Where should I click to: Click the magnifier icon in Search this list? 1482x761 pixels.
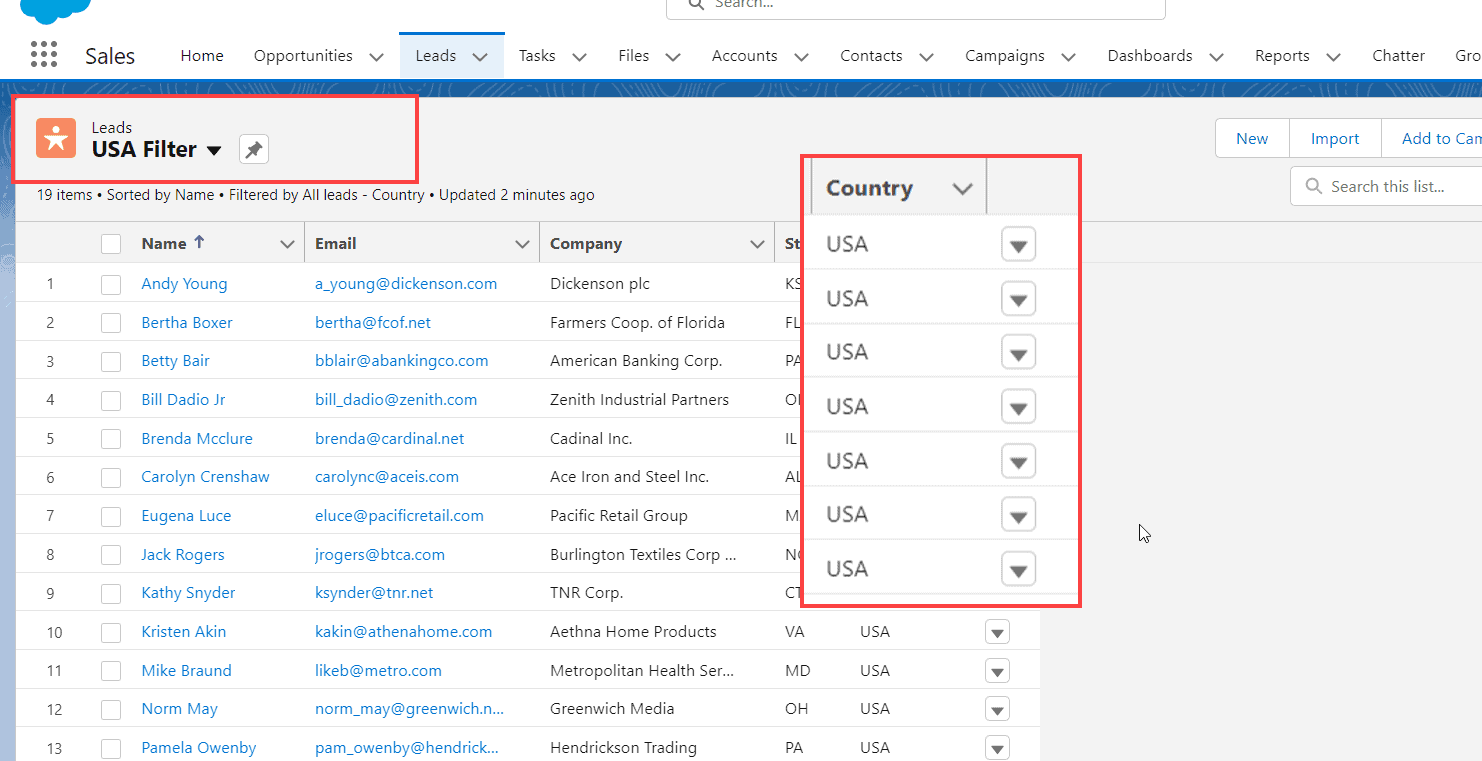pyautogui.click(x=1313, y=186)
